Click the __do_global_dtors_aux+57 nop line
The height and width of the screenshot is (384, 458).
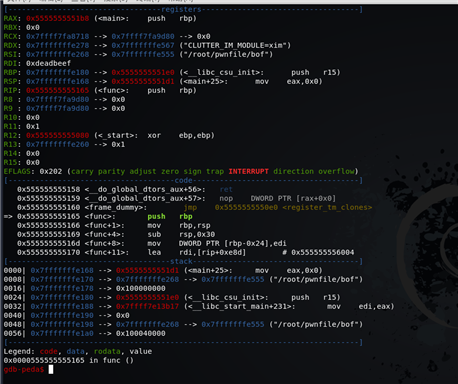click(176, 198)
